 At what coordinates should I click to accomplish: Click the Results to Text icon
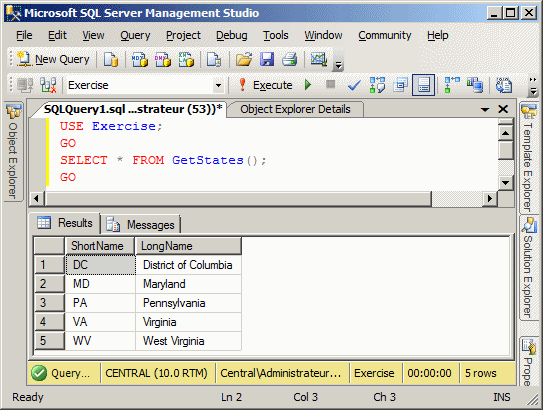[x=504, y=85]
